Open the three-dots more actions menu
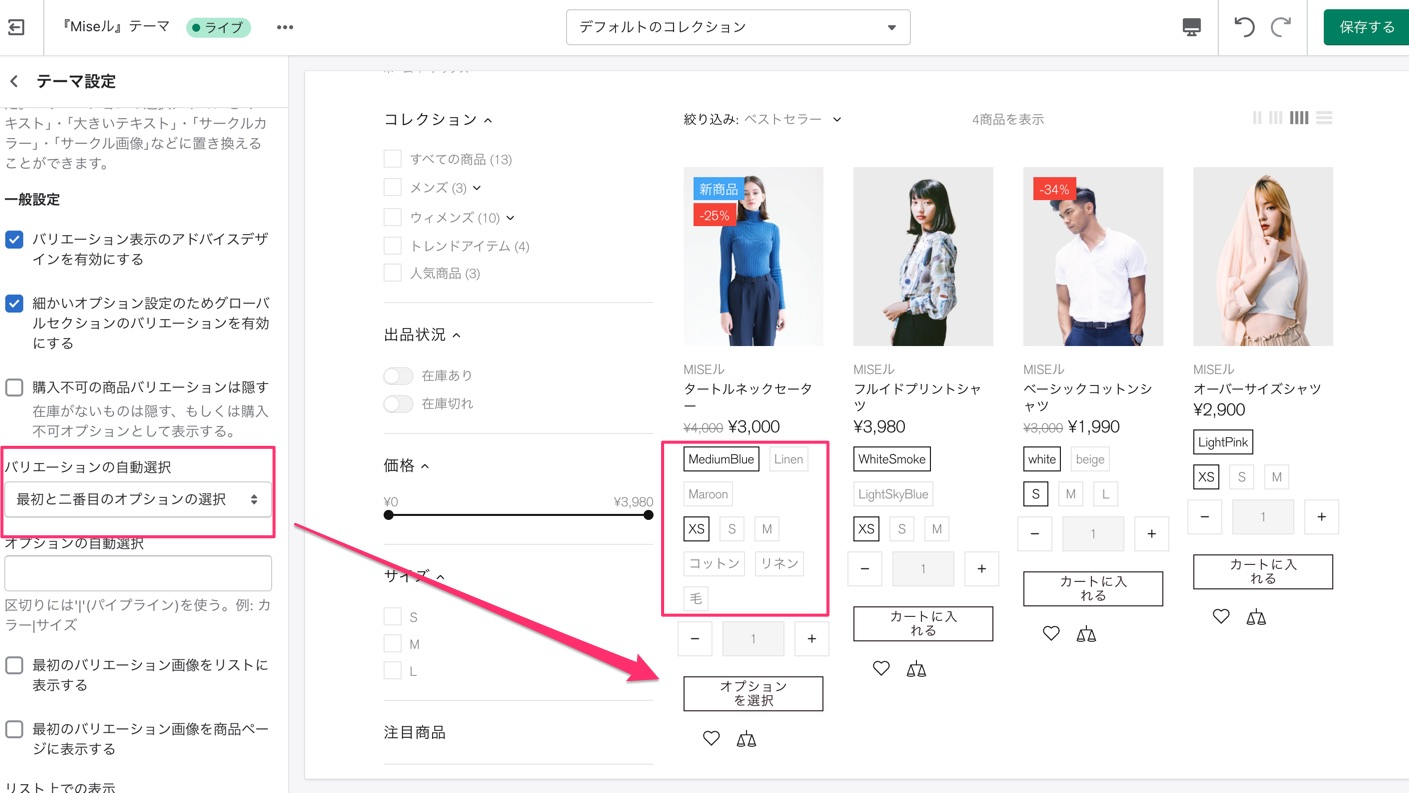 click(x=285, y=27)
